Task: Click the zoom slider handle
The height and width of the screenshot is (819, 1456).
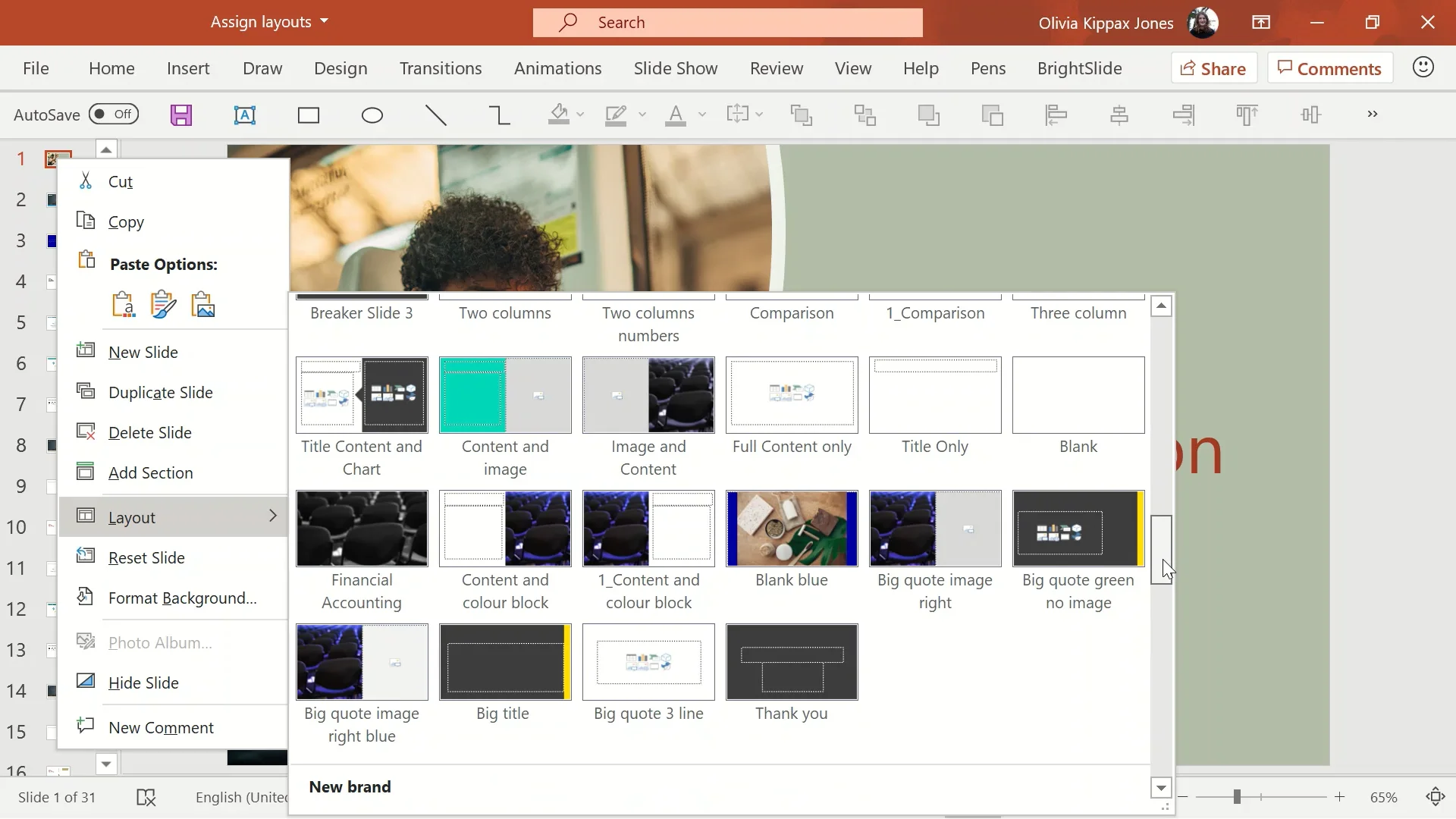Action: point(1237,797)
